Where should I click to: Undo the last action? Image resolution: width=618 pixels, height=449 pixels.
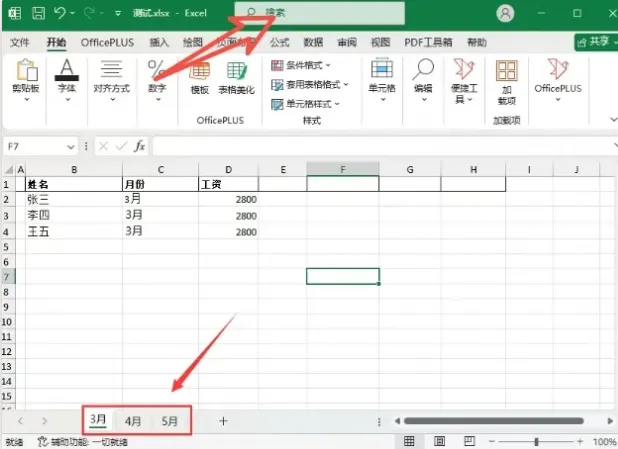(x=60, y=13)
